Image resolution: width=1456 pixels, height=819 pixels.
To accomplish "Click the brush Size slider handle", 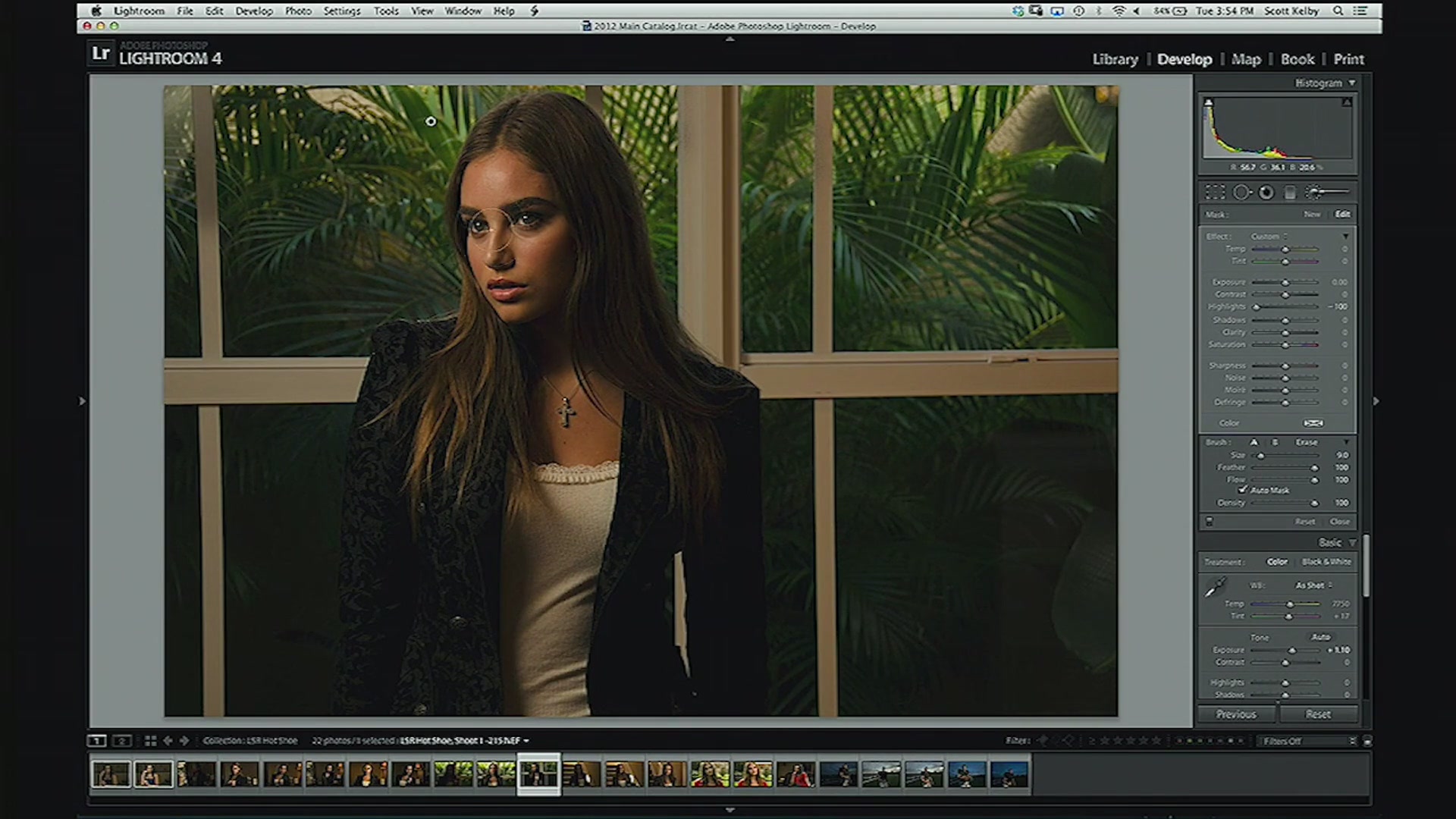I will [x=1261, y=456].
